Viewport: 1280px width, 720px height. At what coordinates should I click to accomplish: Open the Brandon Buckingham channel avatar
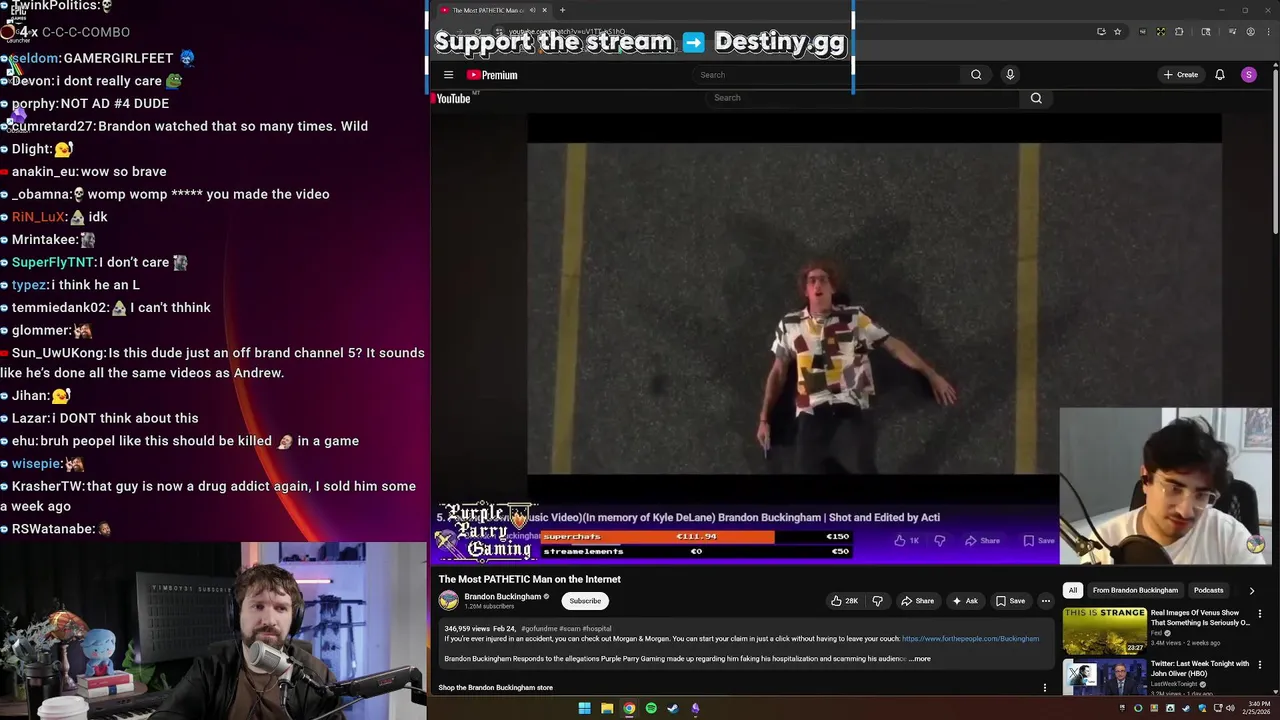tap(448, 600)
